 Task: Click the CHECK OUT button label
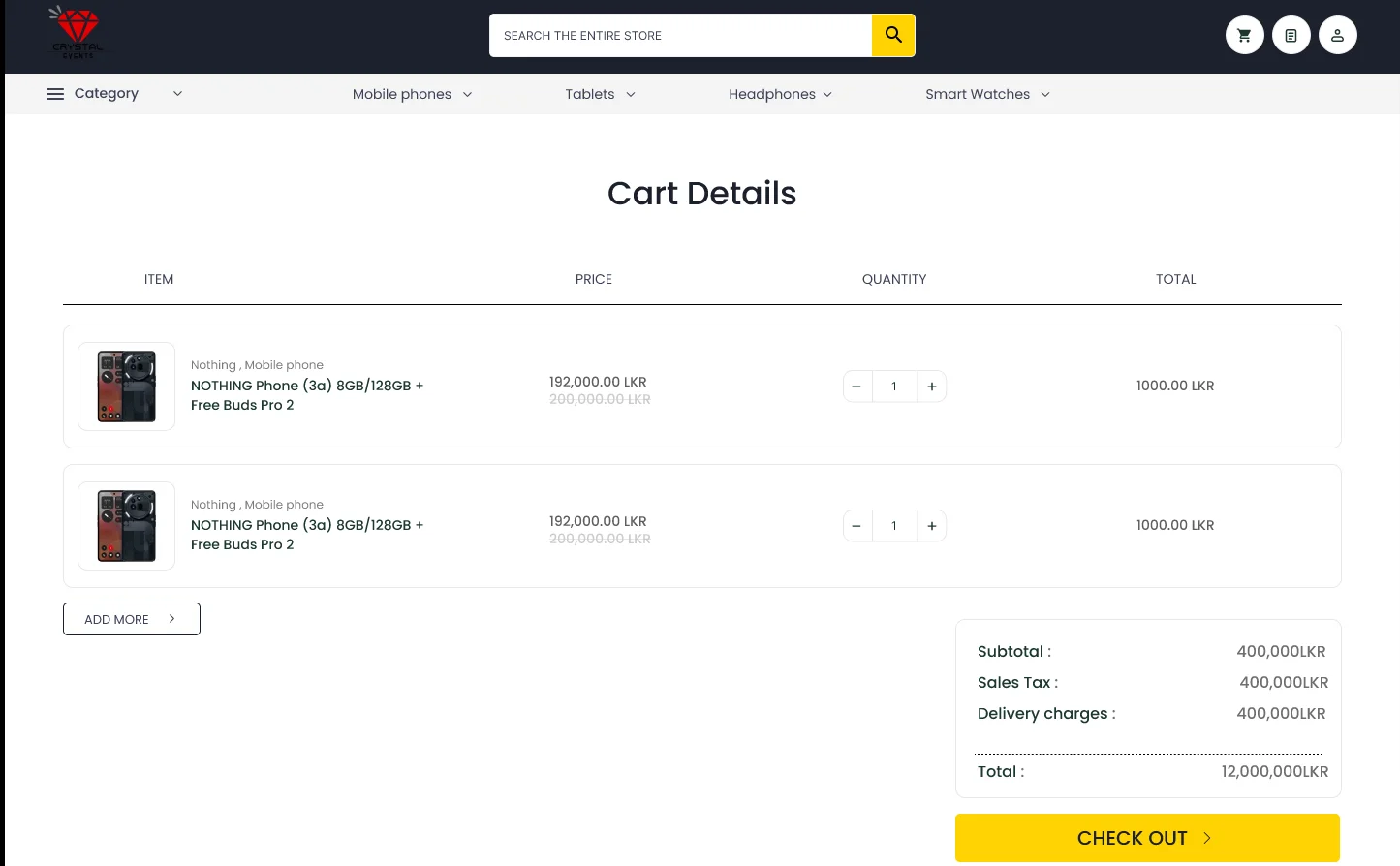point(1133,838)
